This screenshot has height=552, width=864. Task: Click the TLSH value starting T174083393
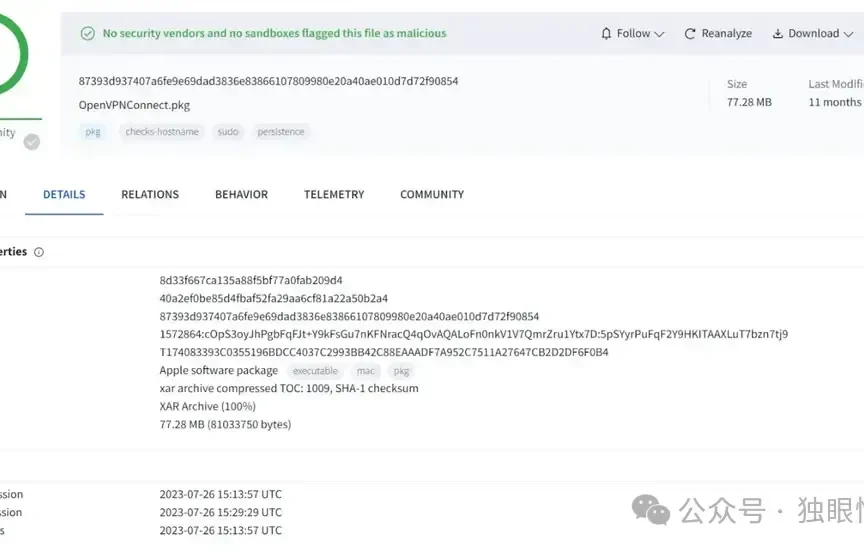pos(384,353)
